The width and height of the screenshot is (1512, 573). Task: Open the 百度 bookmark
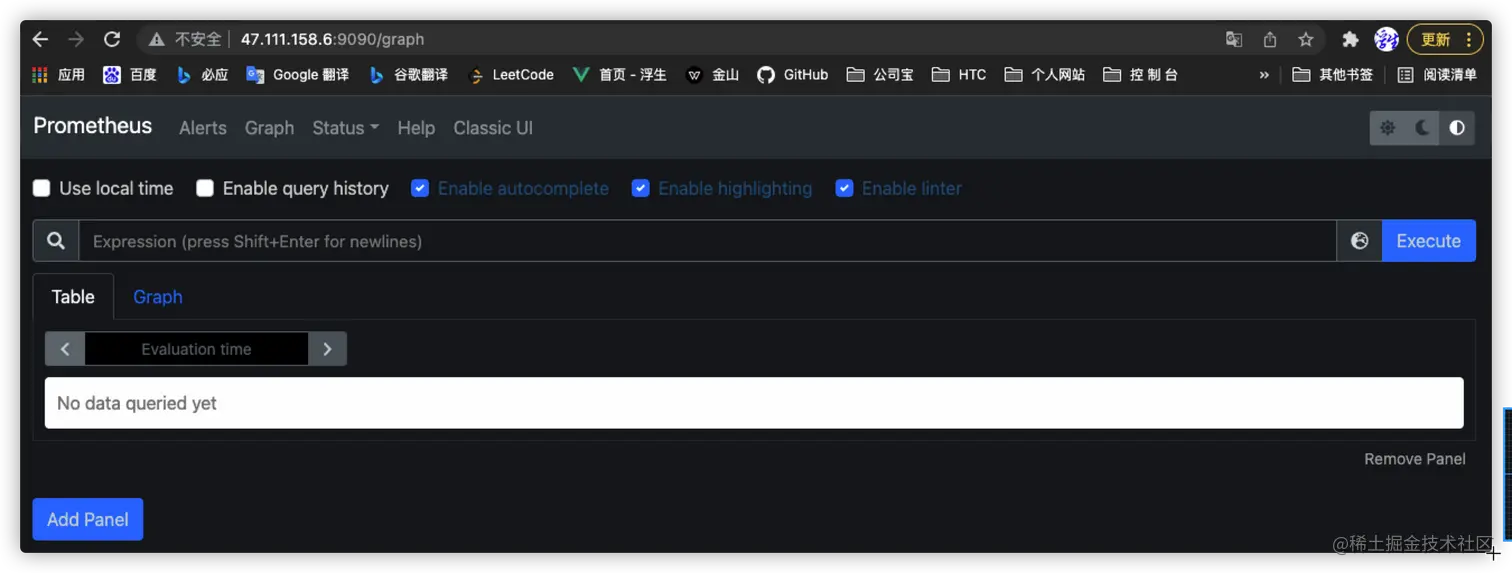click(130, 75)
